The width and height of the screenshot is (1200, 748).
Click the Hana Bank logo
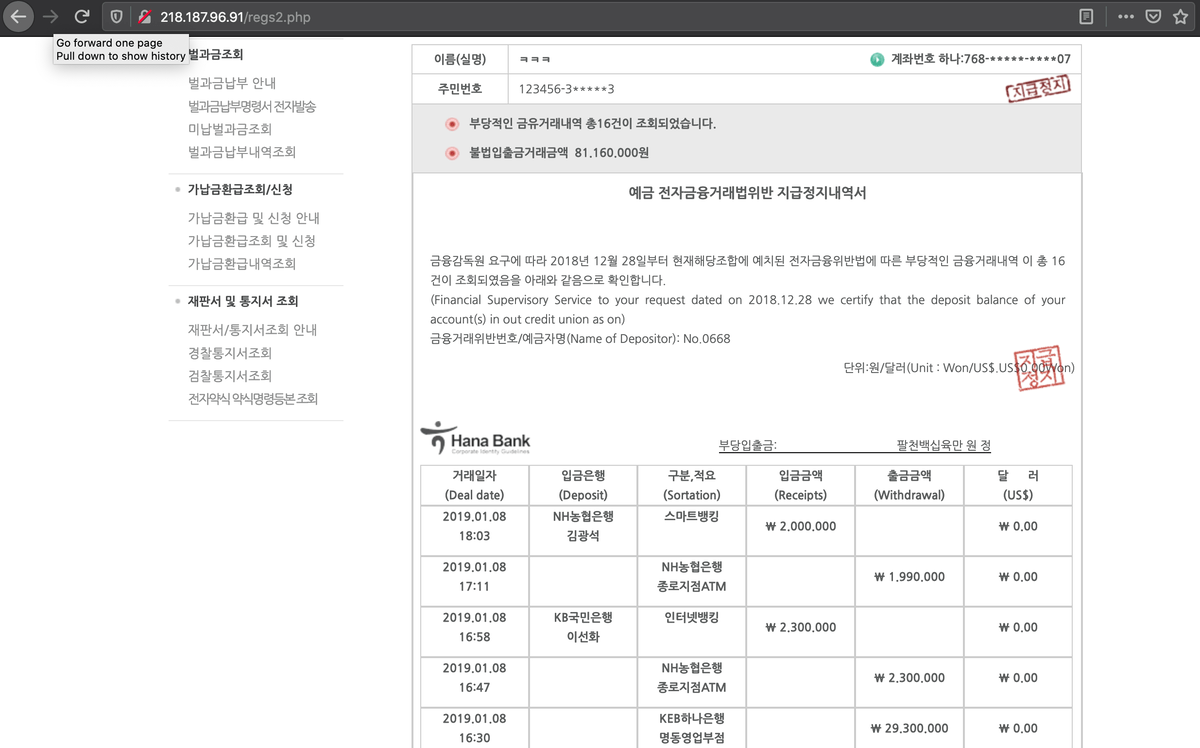pos(475,440)
